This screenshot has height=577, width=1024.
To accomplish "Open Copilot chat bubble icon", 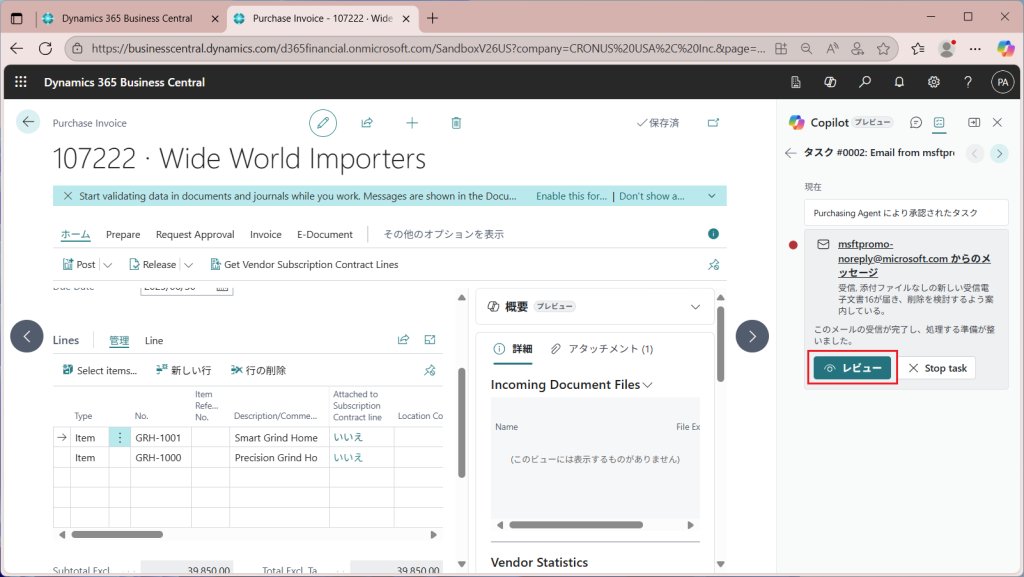I will pyautogui.click(x=916, y=122).
